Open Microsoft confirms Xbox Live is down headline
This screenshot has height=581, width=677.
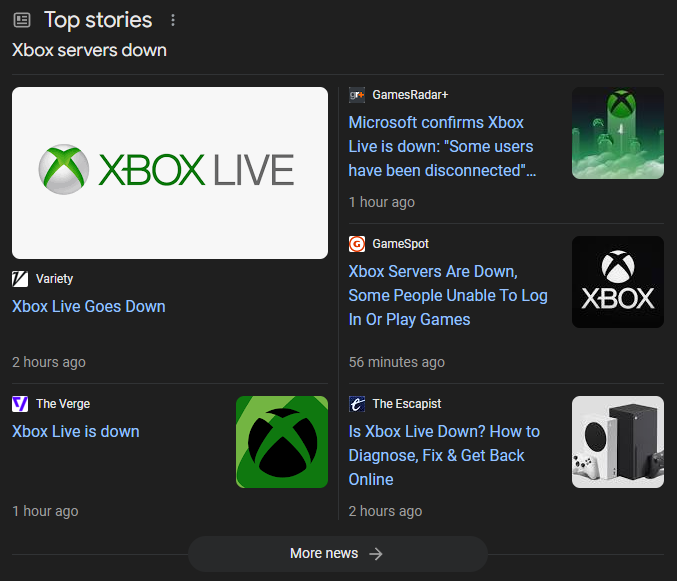pyautogui.click(x=442, y=147)
